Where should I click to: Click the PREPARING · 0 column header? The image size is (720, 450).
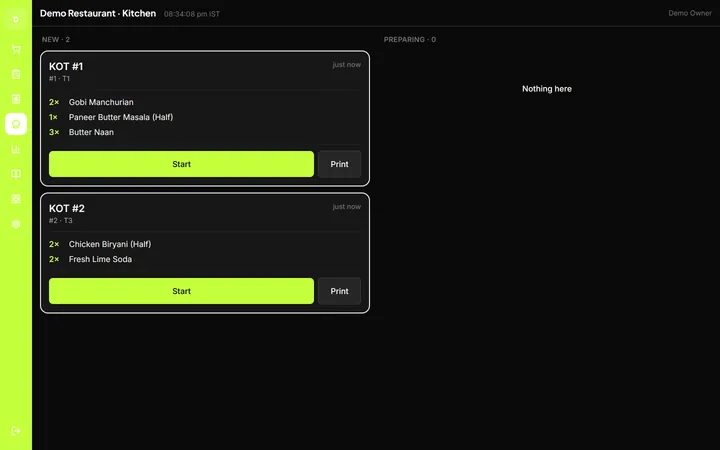point(410,39)
